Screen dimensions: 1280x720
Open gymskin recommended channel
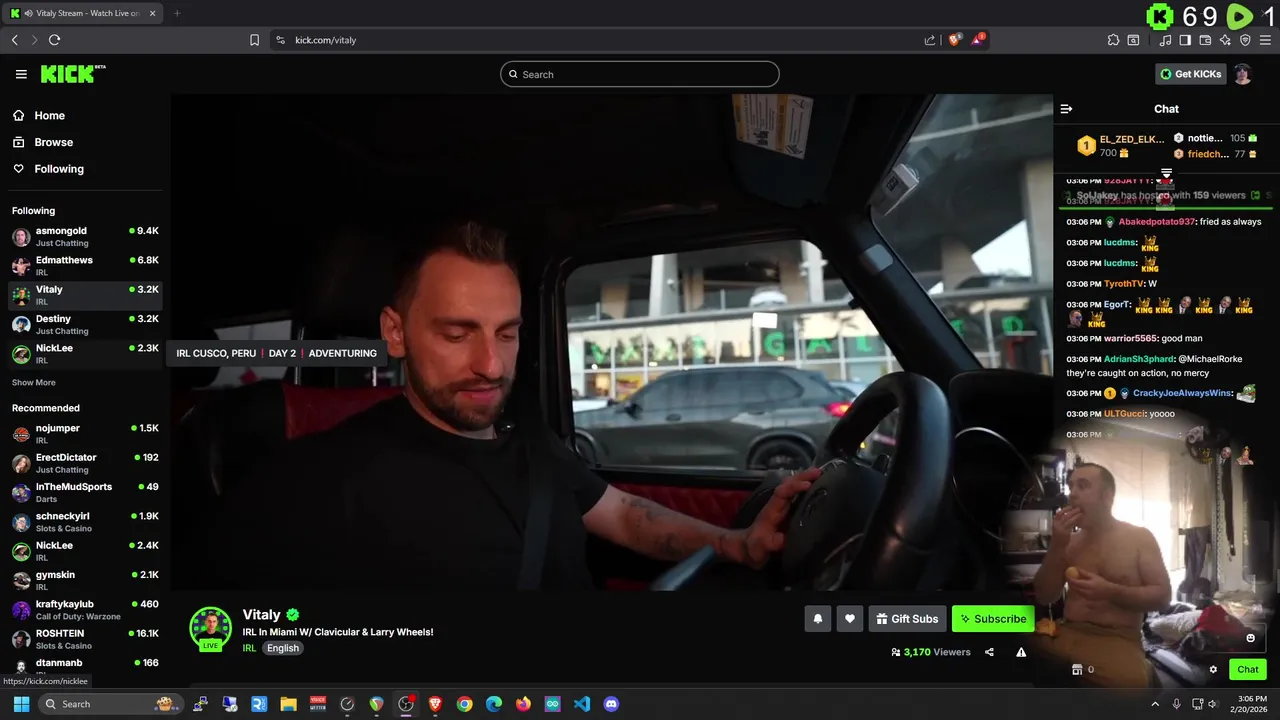(85, 580)
